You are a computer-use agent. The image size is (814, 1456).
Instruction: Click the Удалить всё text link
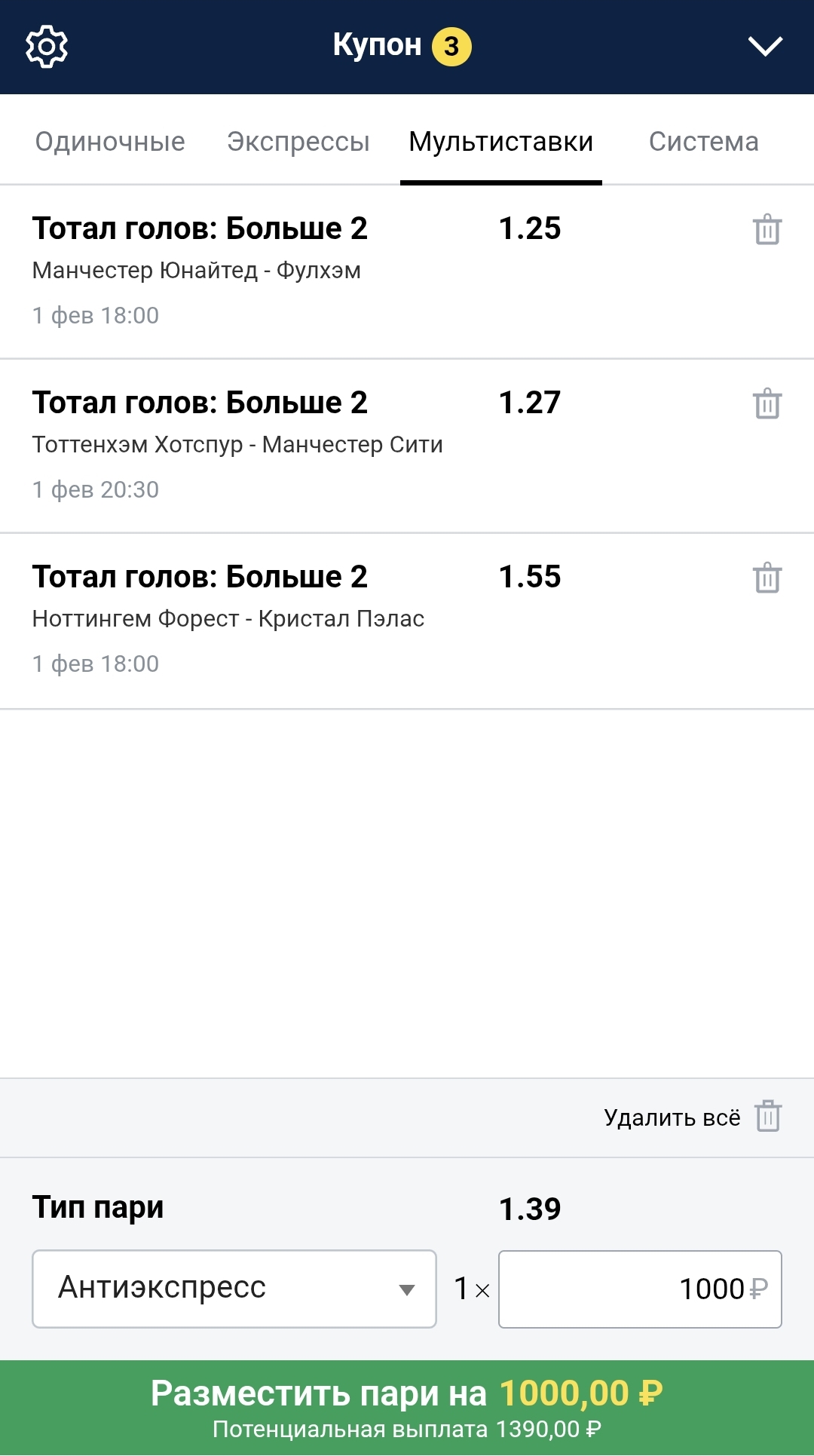coord(672,1117)
